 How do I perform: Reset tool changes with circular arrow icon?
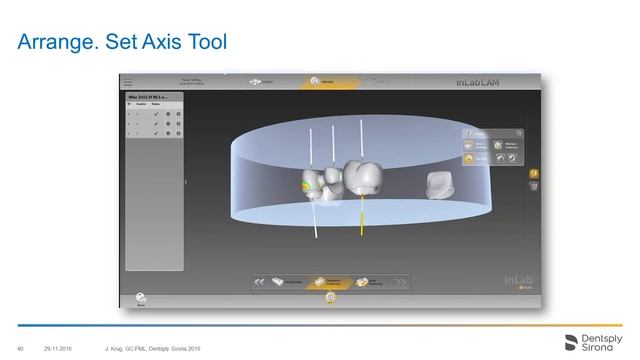513,158
